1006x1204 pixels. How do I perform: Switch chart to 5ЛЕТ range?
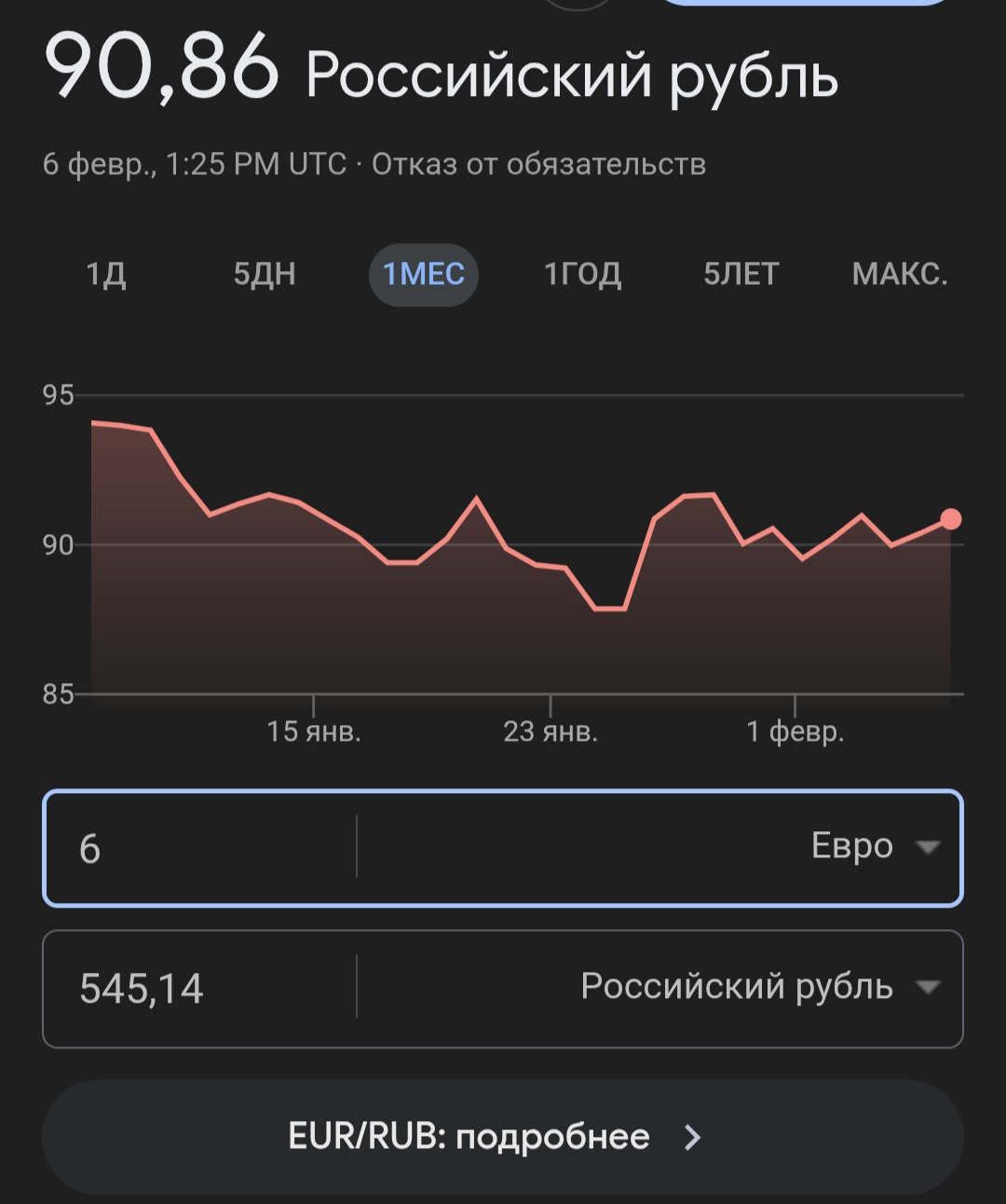(741, 275)
